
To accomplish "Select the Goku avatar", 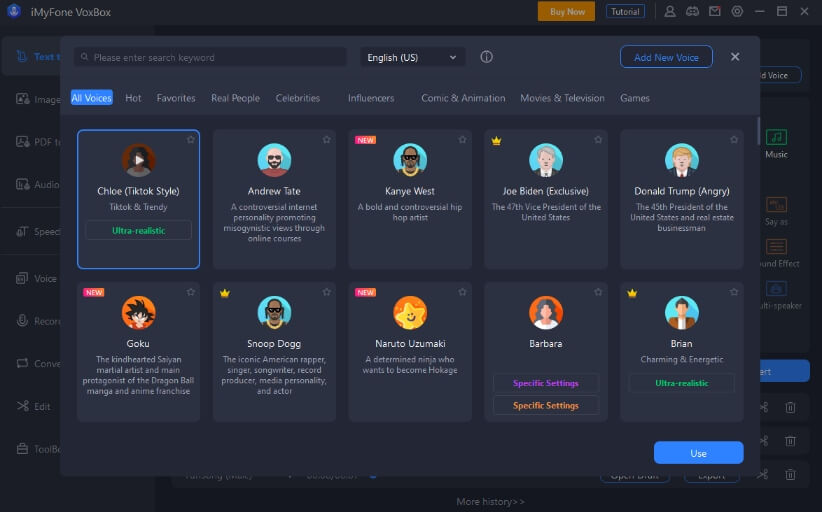I will 138,312.
